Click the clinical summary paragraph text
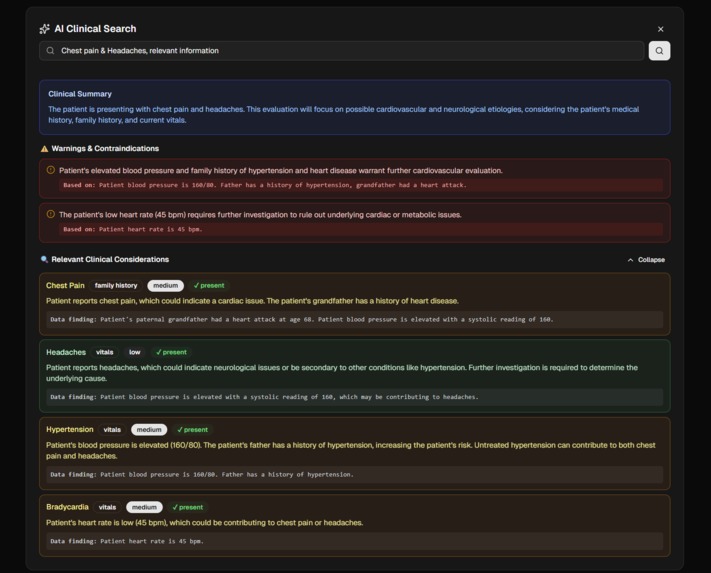The image size is (711, 573). (x=344, y=115)
